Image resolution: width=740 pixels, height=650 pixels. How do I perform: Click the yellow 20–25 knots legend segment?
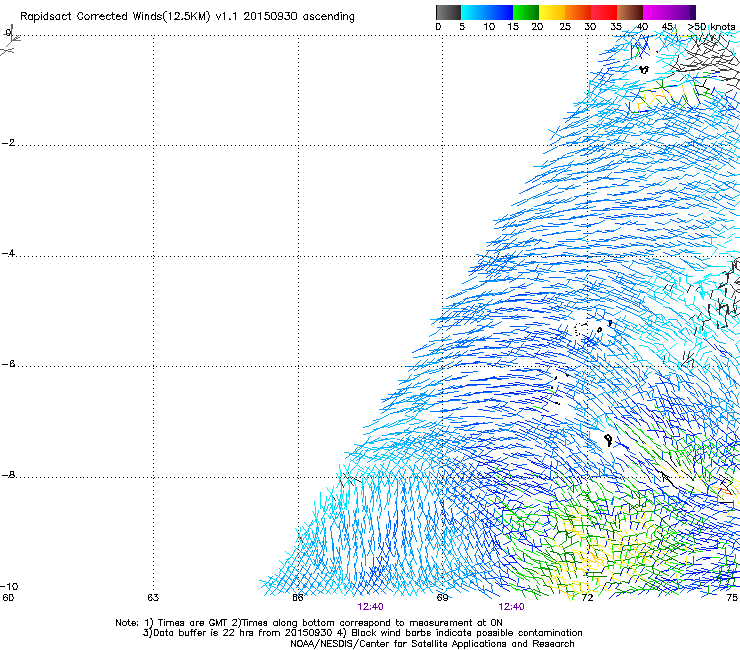tap(552, 12)
